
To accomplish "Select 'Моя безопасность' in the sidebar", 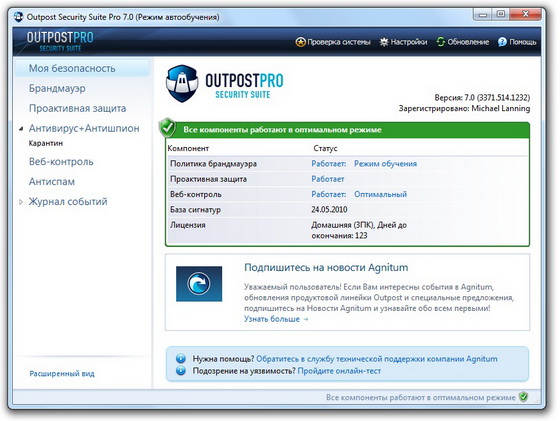I will pos(82,68).
